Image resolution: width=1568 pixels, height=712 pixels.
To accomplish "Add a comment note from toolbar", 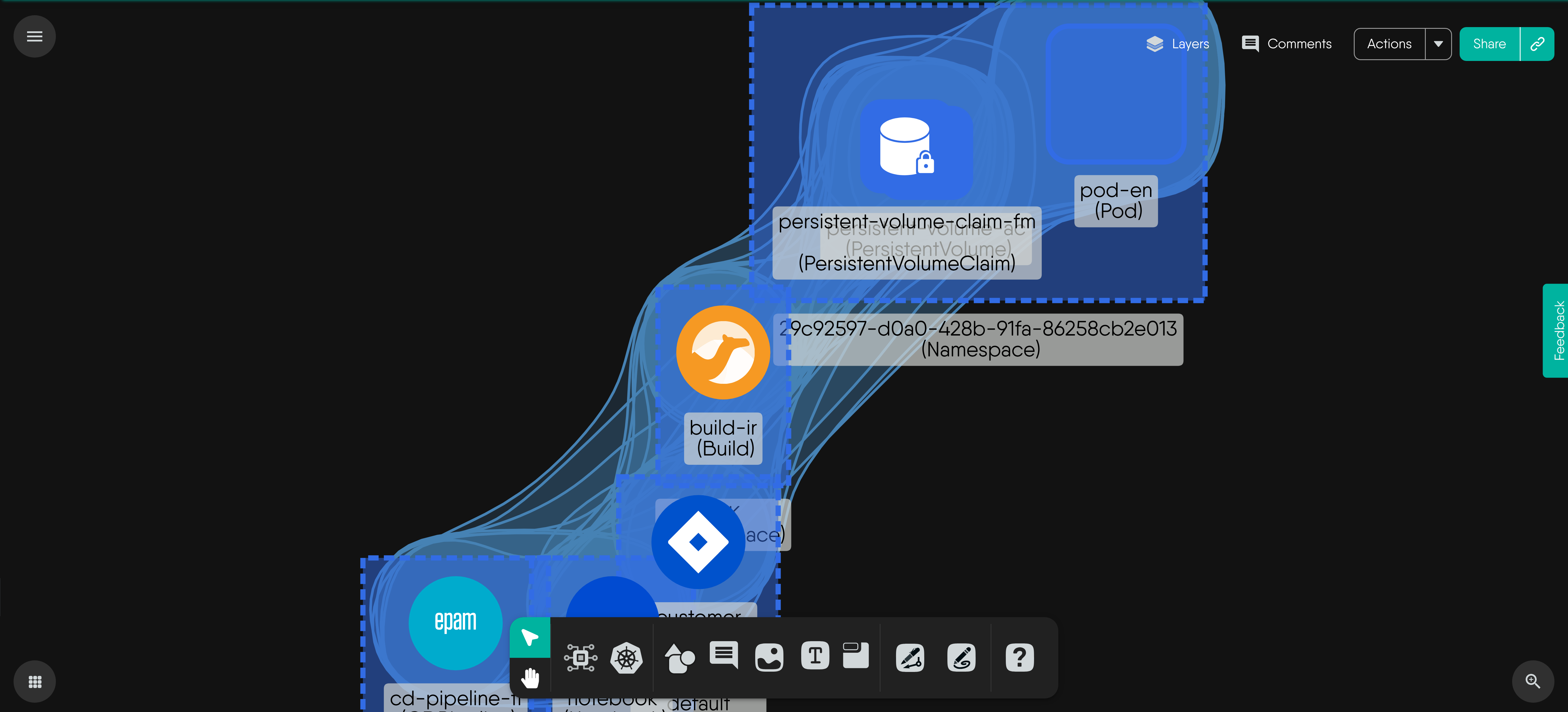I will coord(724,655).
